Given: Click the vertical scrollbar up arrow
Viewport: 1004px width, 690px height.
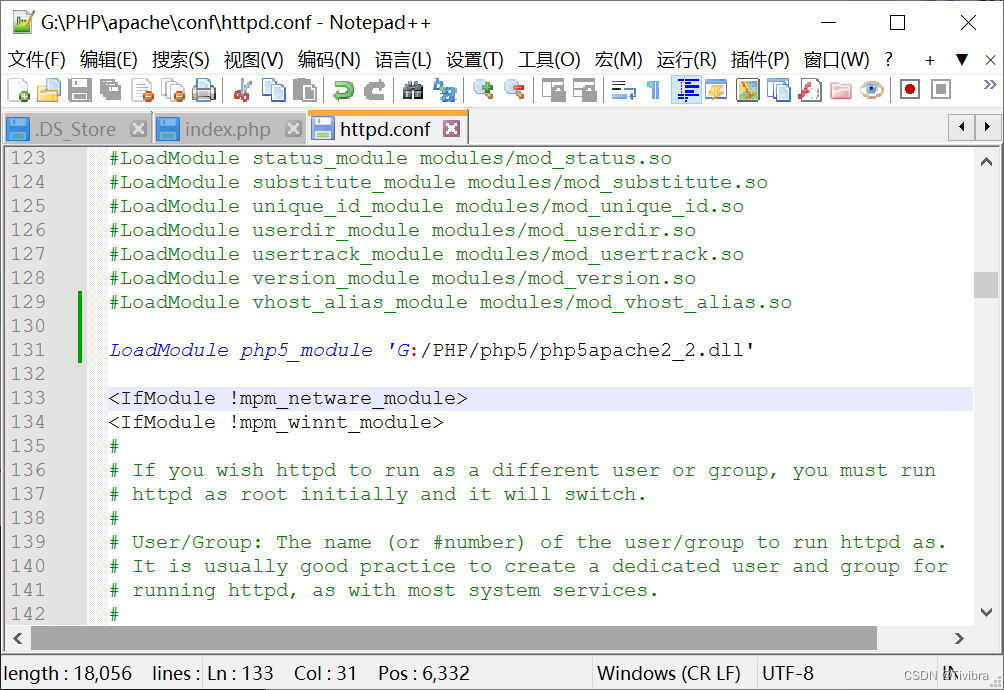Looking at the screenshot, I should pos(986,163).
